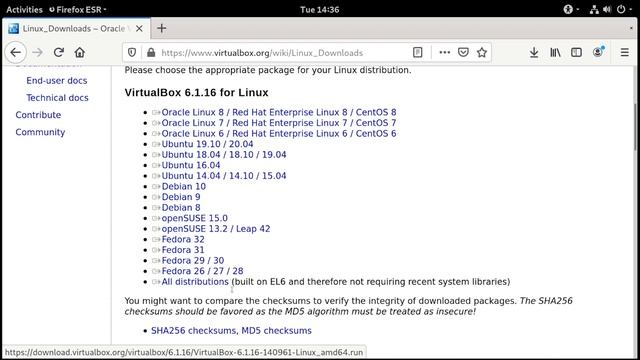The height and width of the screenshot is (360, 640).
Task: Close the Linux_Downloads tab
Action: pos(139,29)
